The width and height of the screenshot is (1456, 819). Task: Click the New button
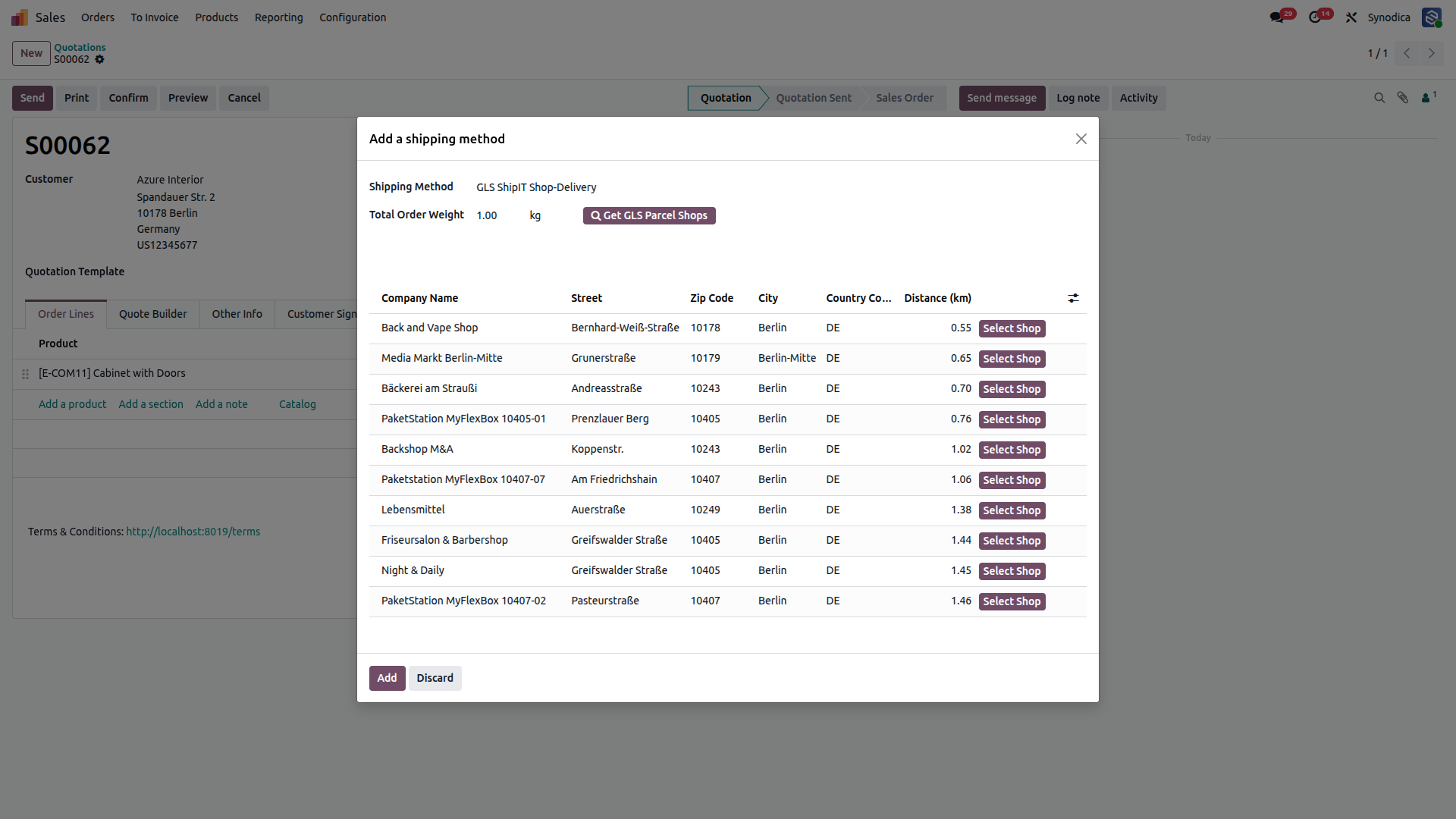tap(31, 53)
